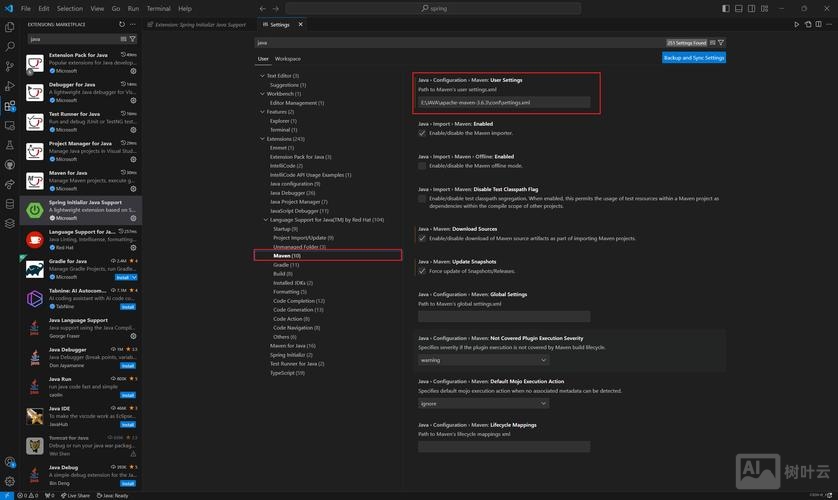This screenshot has height=500, width=838.
Task: Open the Accounts icon in activity bar
Action: coord(10,462)
